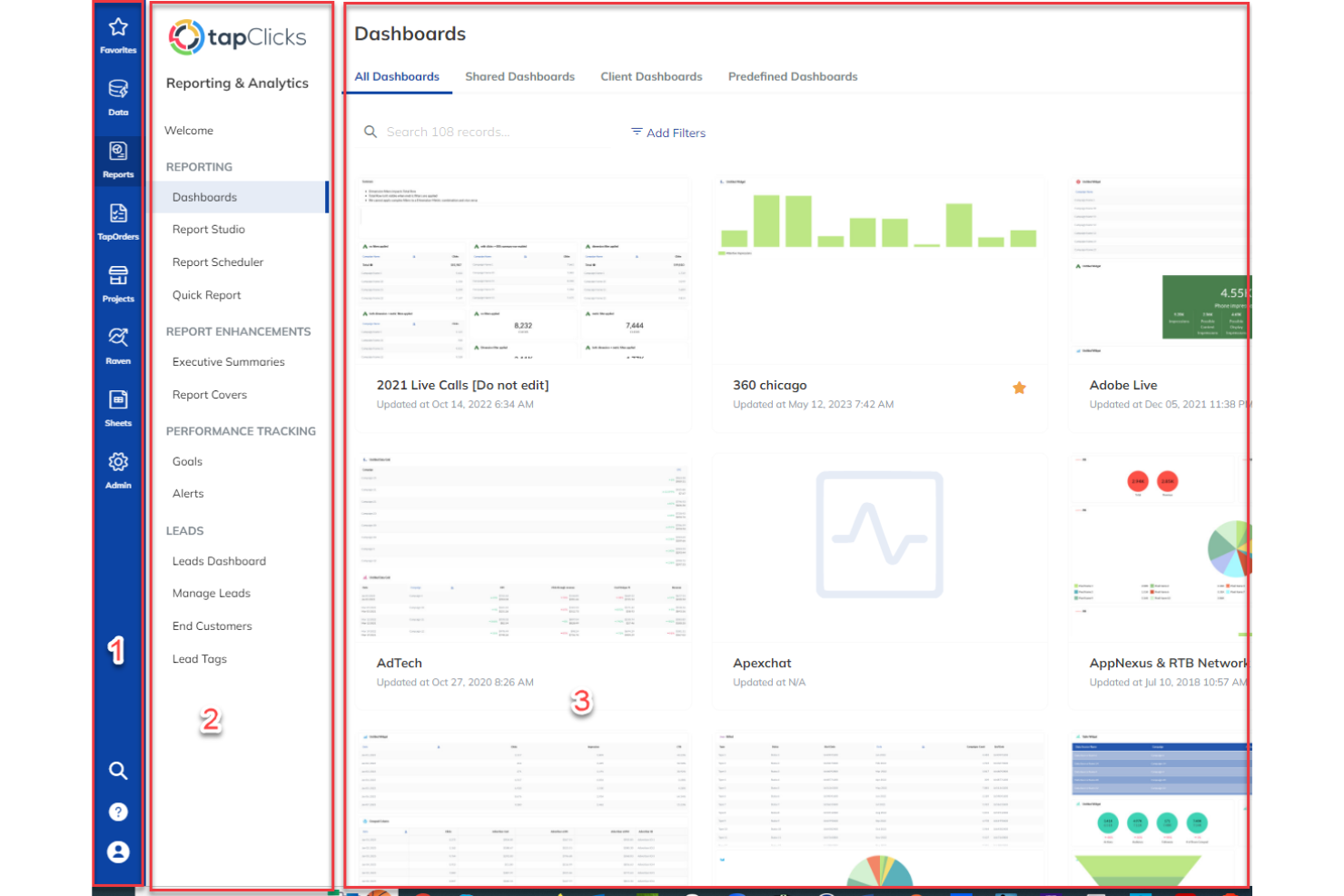Open Goals under Performance Tracking

(187, 462)
